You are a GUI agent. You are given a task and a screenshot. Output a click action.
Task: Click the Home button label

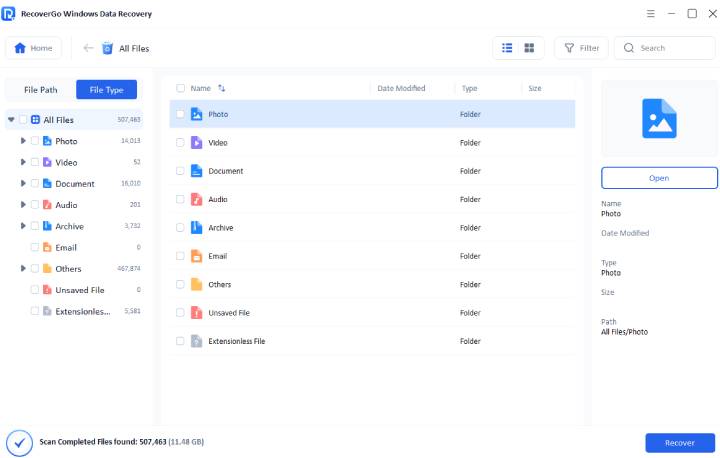pos(41,48)
